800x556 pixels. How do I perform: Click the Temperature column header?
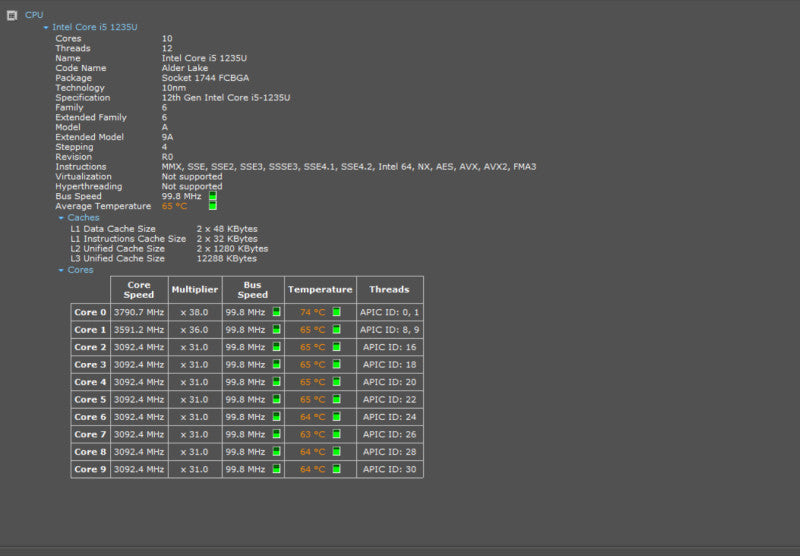(320, 290)
